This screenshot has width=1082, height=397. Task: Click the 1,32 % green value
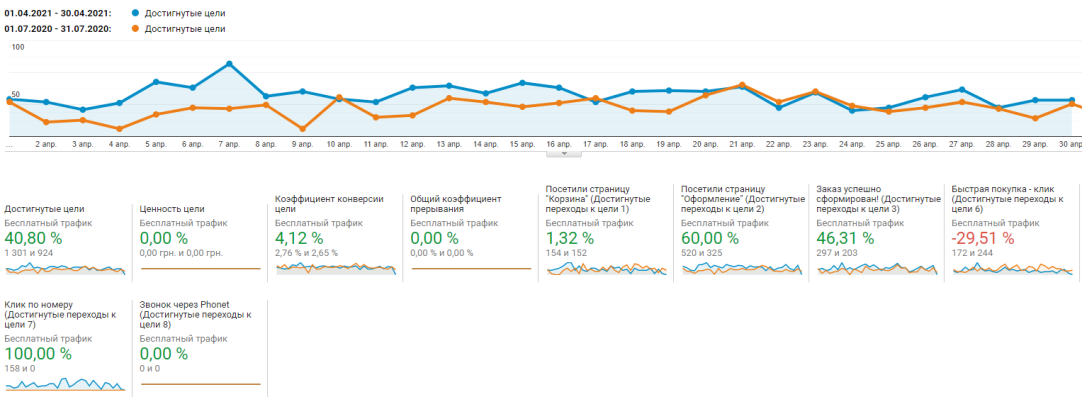tap(569, 238)
